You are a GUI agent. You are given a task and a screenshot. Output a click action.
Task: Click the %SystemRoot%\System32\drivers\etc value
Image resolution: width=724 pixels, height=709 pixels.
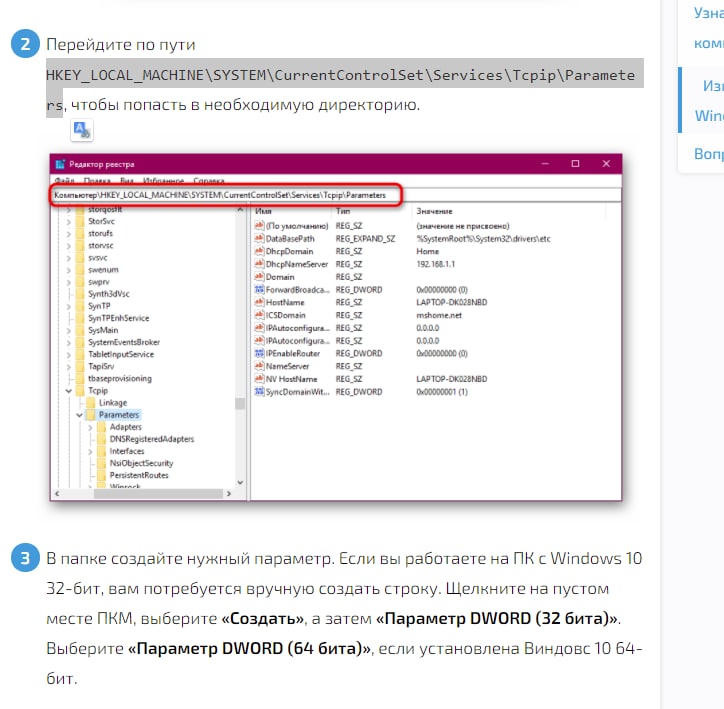483,239
